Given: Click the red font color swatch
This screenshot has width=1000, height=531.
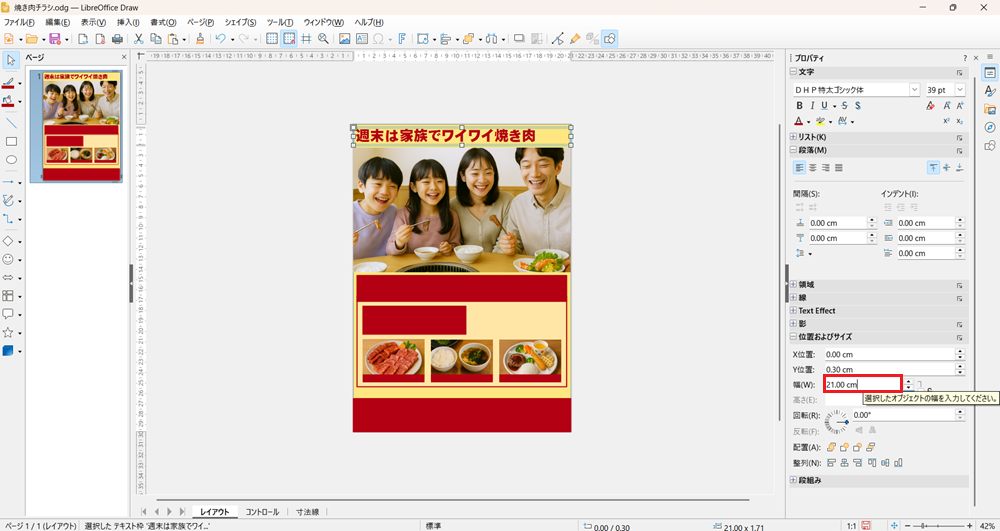Looking at the screenshot, I should (798, 121).
